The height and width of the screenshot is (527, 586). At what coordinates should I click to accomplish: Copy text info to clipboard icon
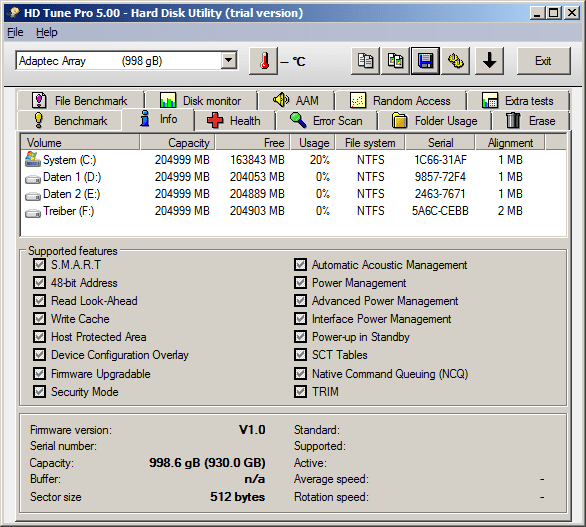tap(366, 61)
